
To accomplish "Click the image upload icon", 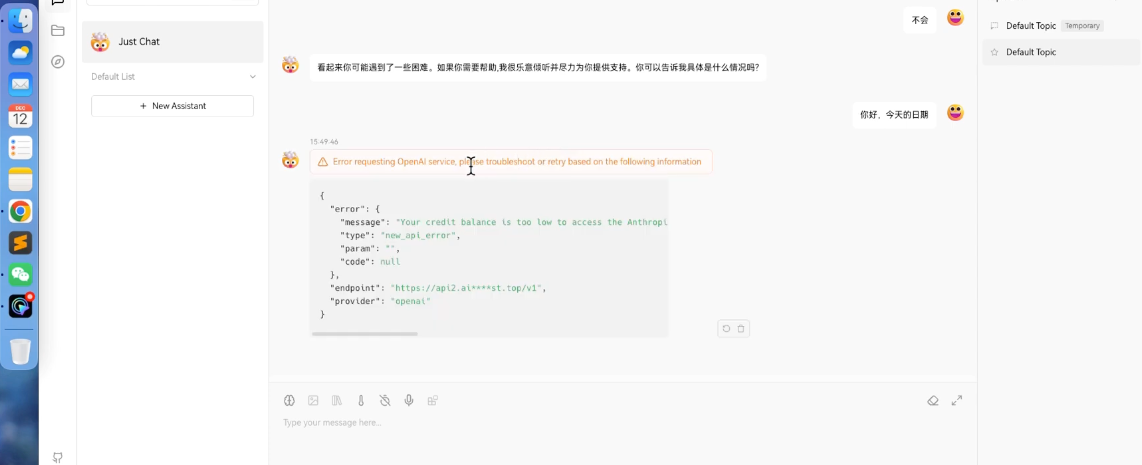I will (x=313, y=400).
